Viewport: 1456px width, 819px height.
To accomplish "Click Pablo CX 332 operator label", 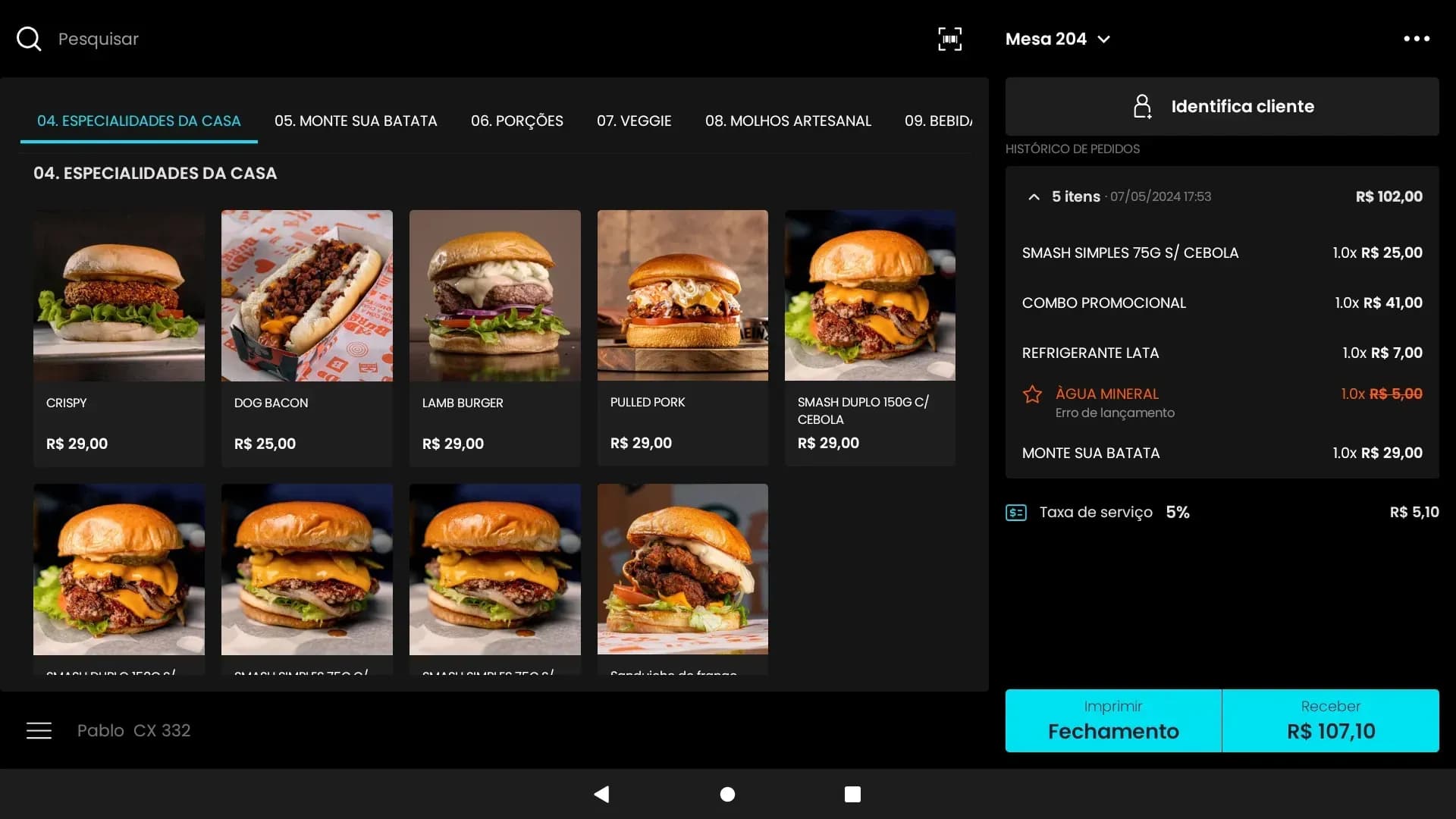I will pyautogui.click(x=133, y=730).
